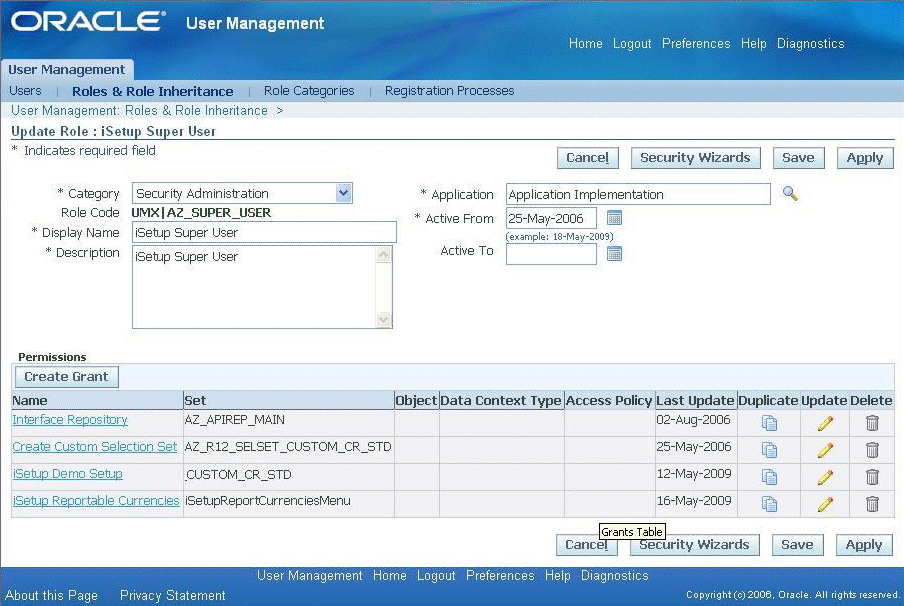Click the Create Grant button
Screen dimensions: 904x606
tap(66, 377)
